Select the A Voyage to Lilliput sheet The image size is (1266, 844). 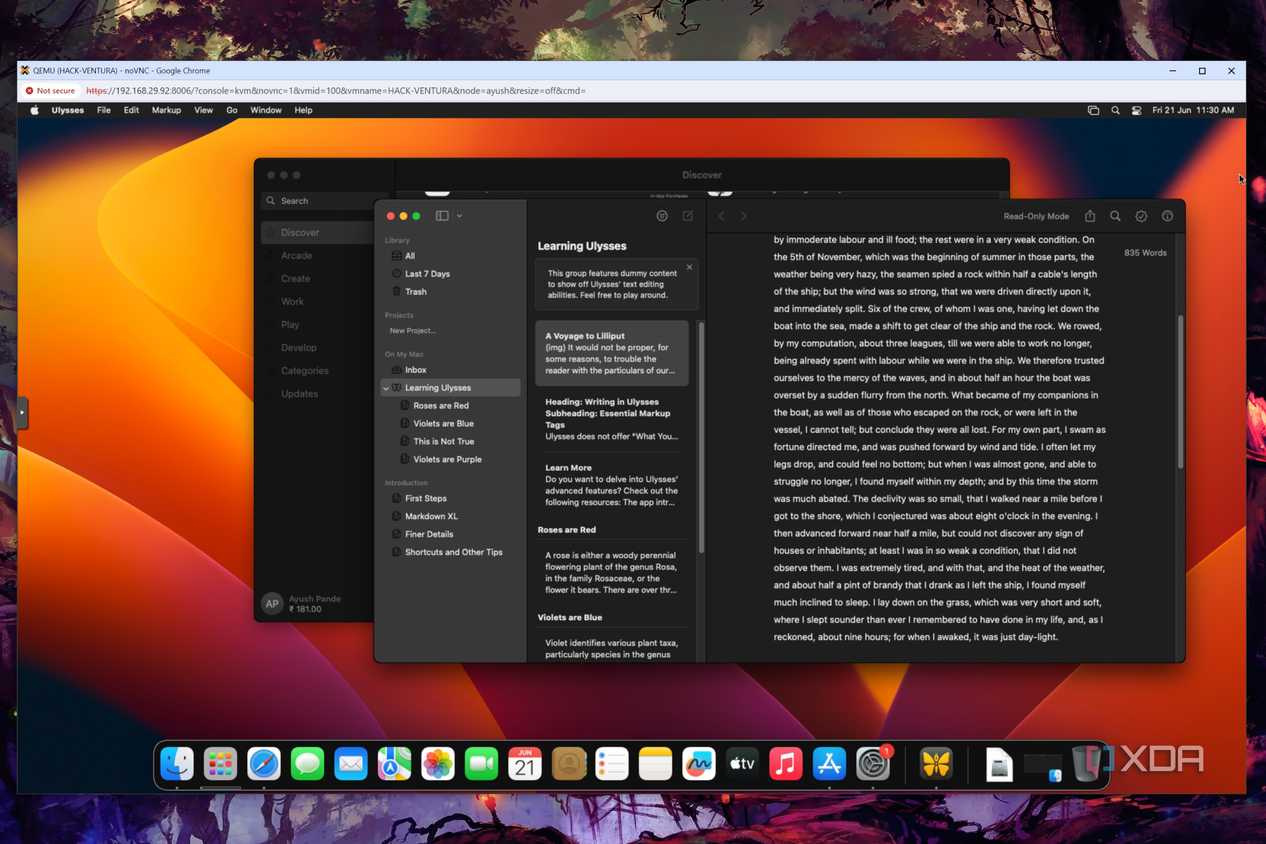(x=612, y=353)
